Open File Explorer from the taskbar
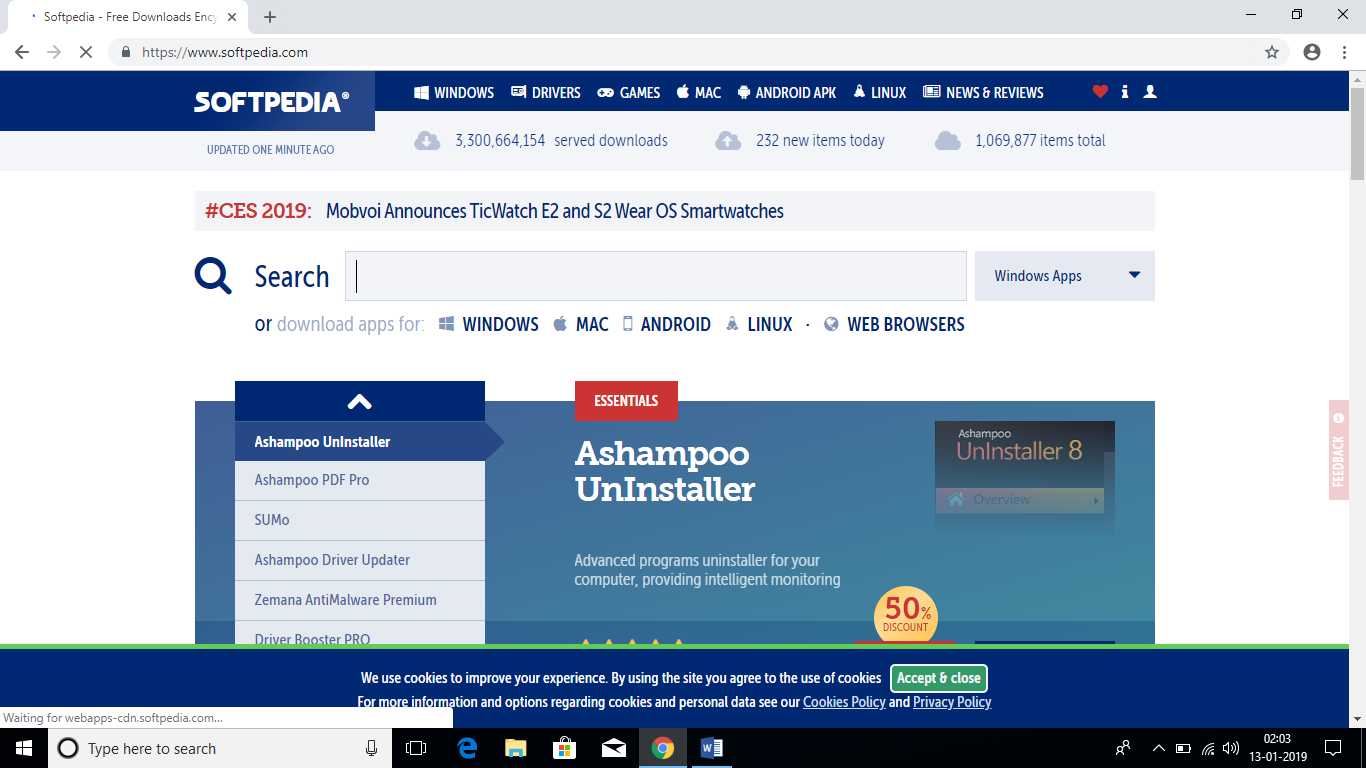This screenshot has height=768, width=1366. [x=515, y=748]
